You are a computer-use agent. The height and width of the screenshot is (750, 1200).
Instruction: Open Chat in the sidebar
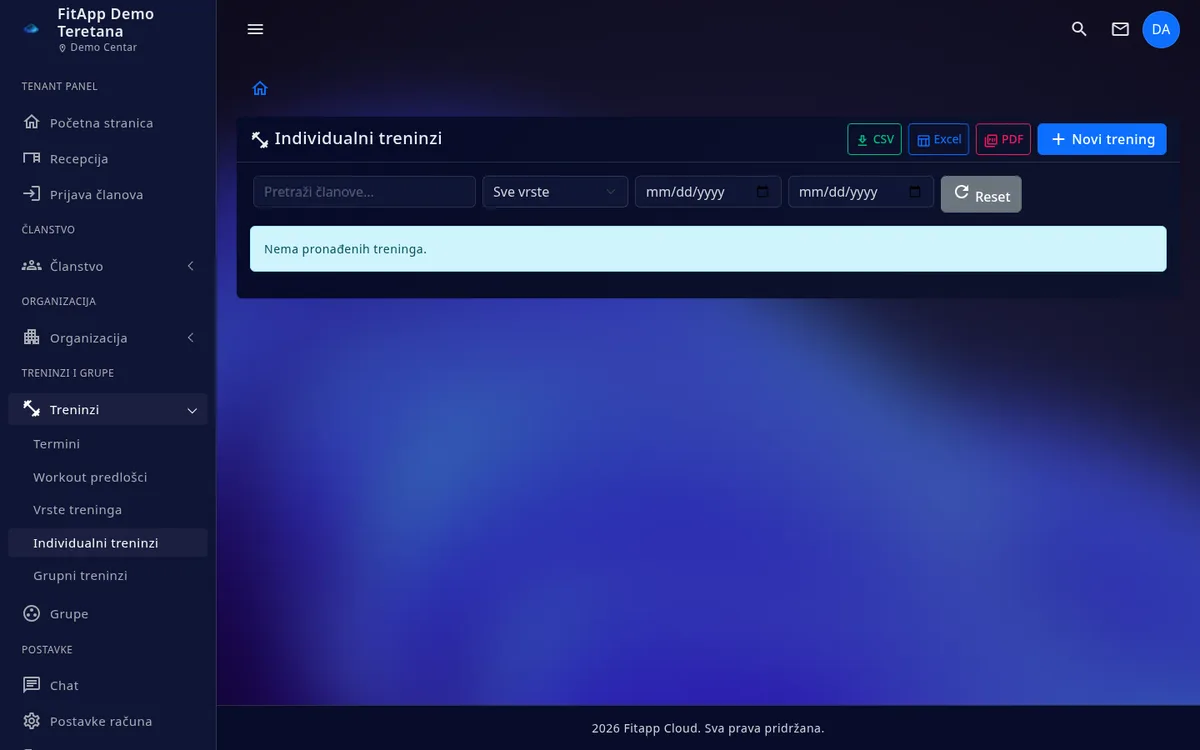point(108,685)
